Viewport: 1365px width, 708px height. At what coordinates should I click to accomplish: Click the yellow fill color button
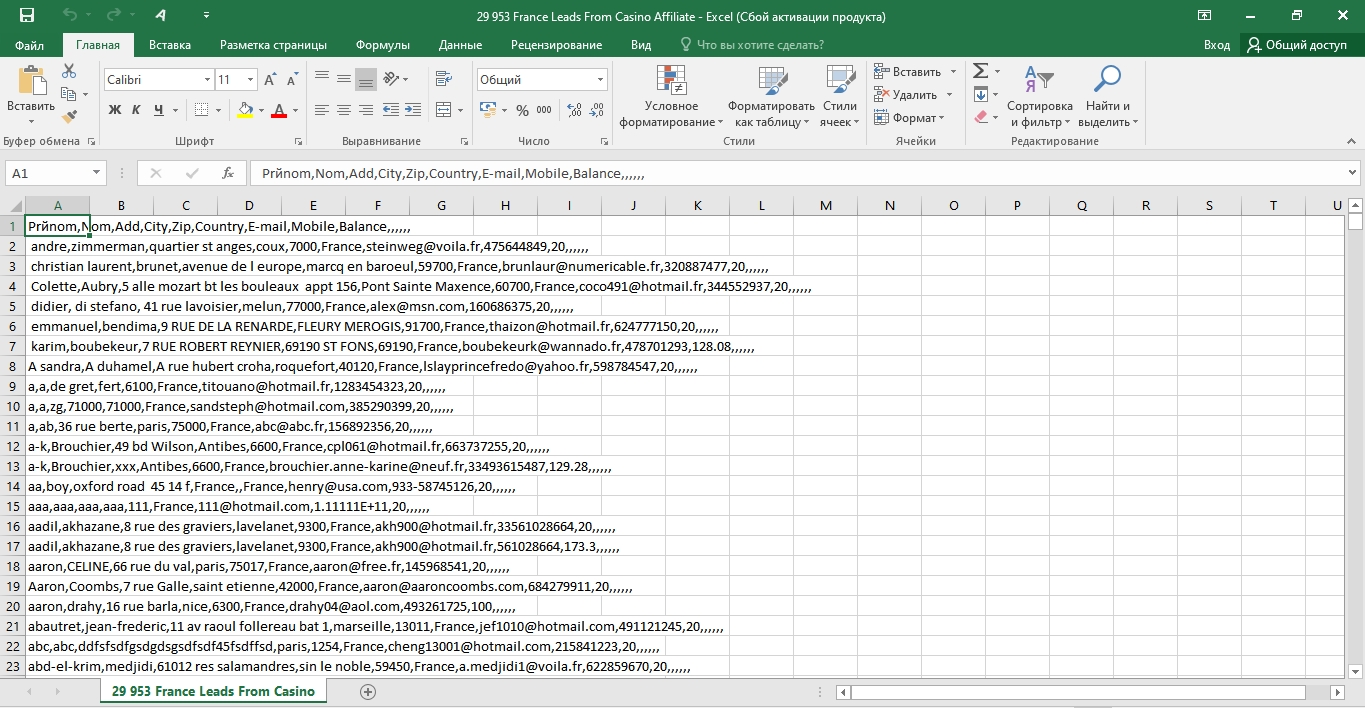click(245, 110)
